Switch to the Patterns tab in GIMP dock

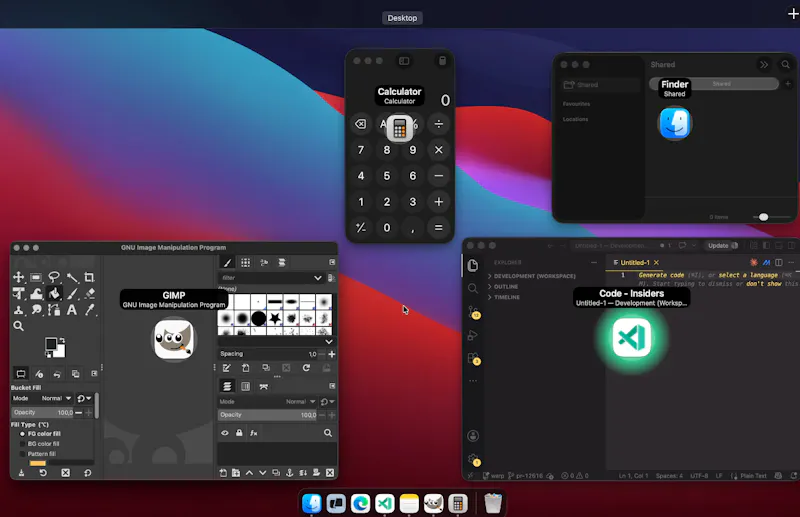[245, 262]
